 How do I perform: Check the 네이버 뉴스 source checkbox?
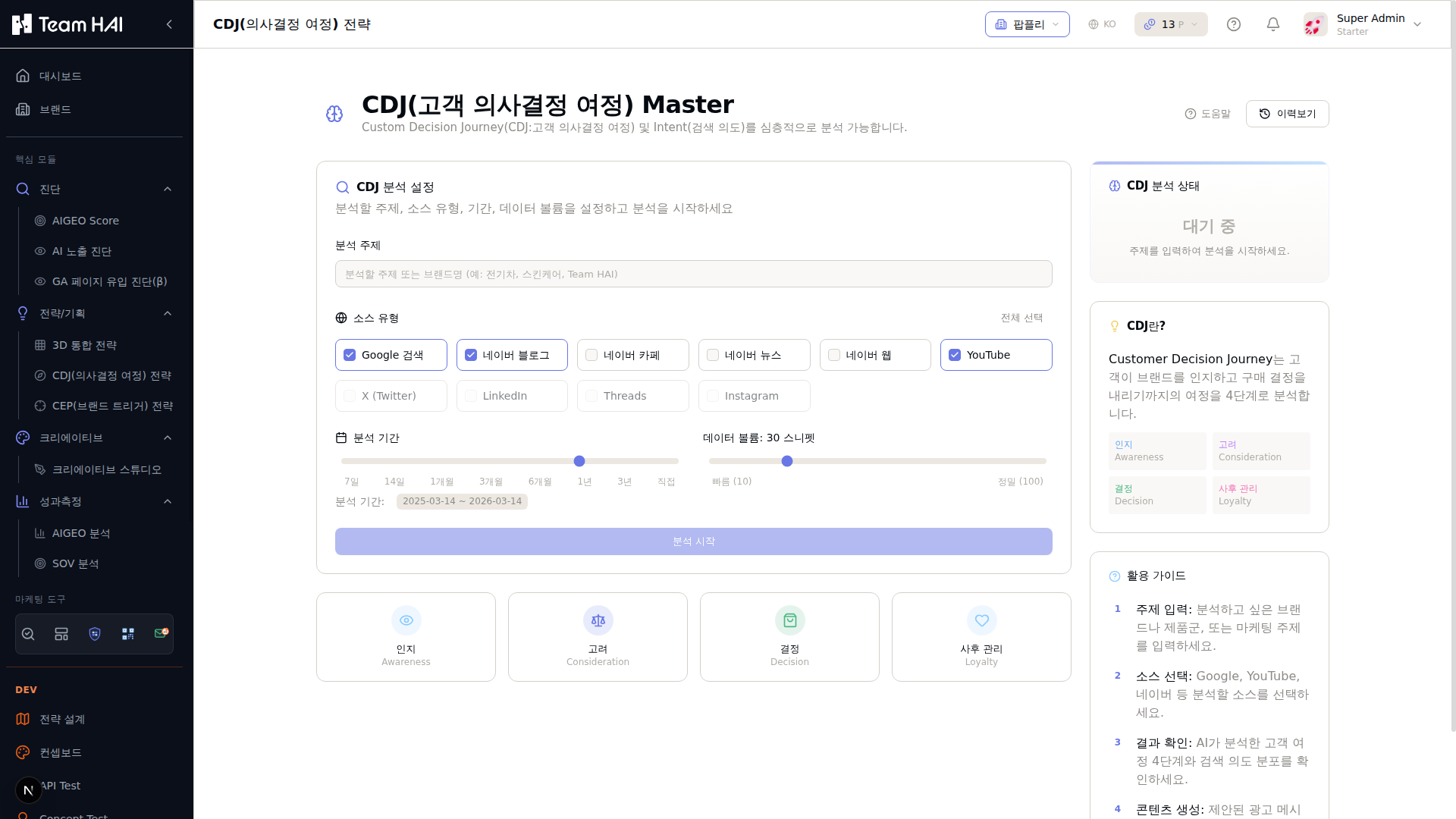click(713, 355)
